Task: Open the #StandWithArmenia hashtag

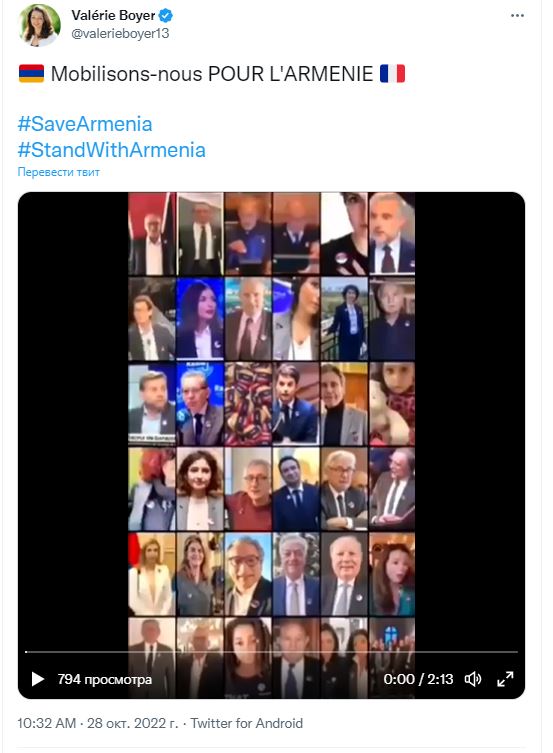Action: pyautogui.click(x=112, y=150)
